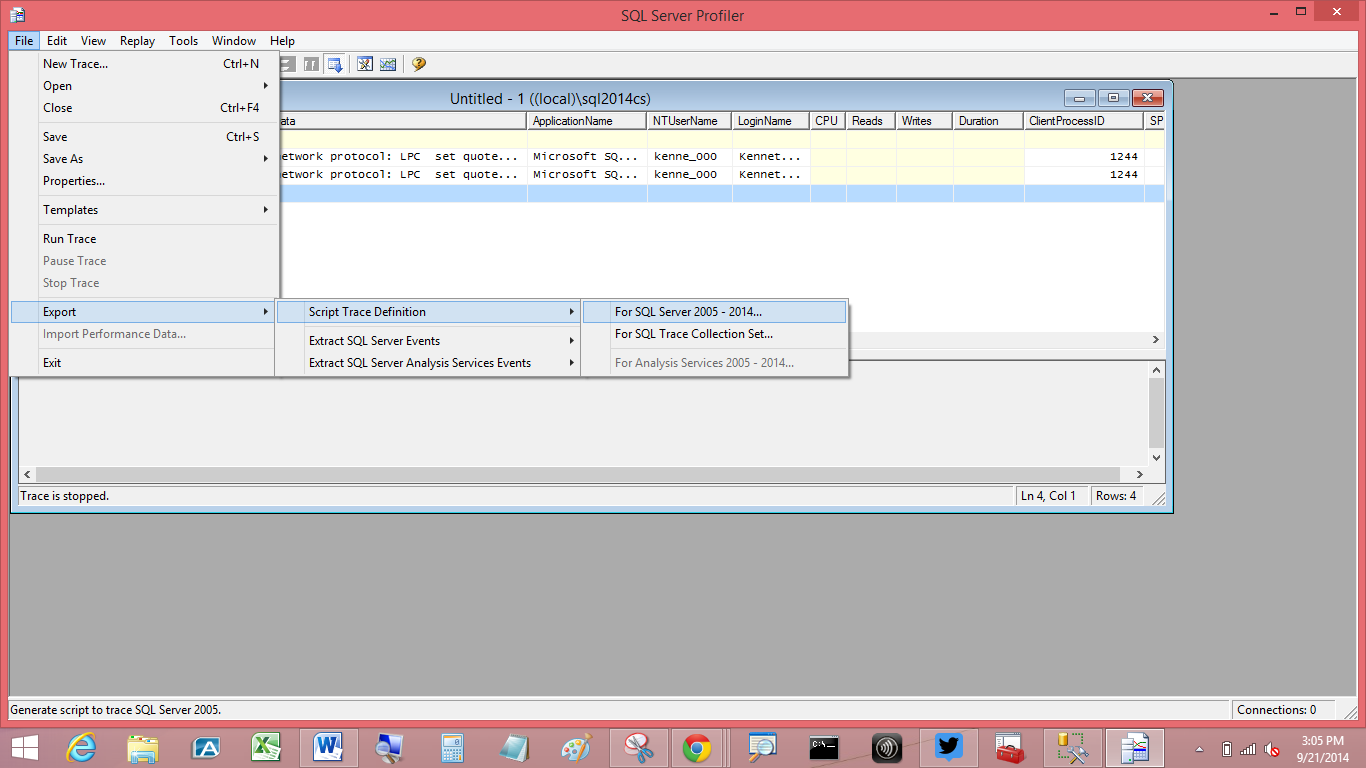This screenshot has height=768, width=1366.
Task: Open File Explorer from the taskbar
Action: pos(144,747)
